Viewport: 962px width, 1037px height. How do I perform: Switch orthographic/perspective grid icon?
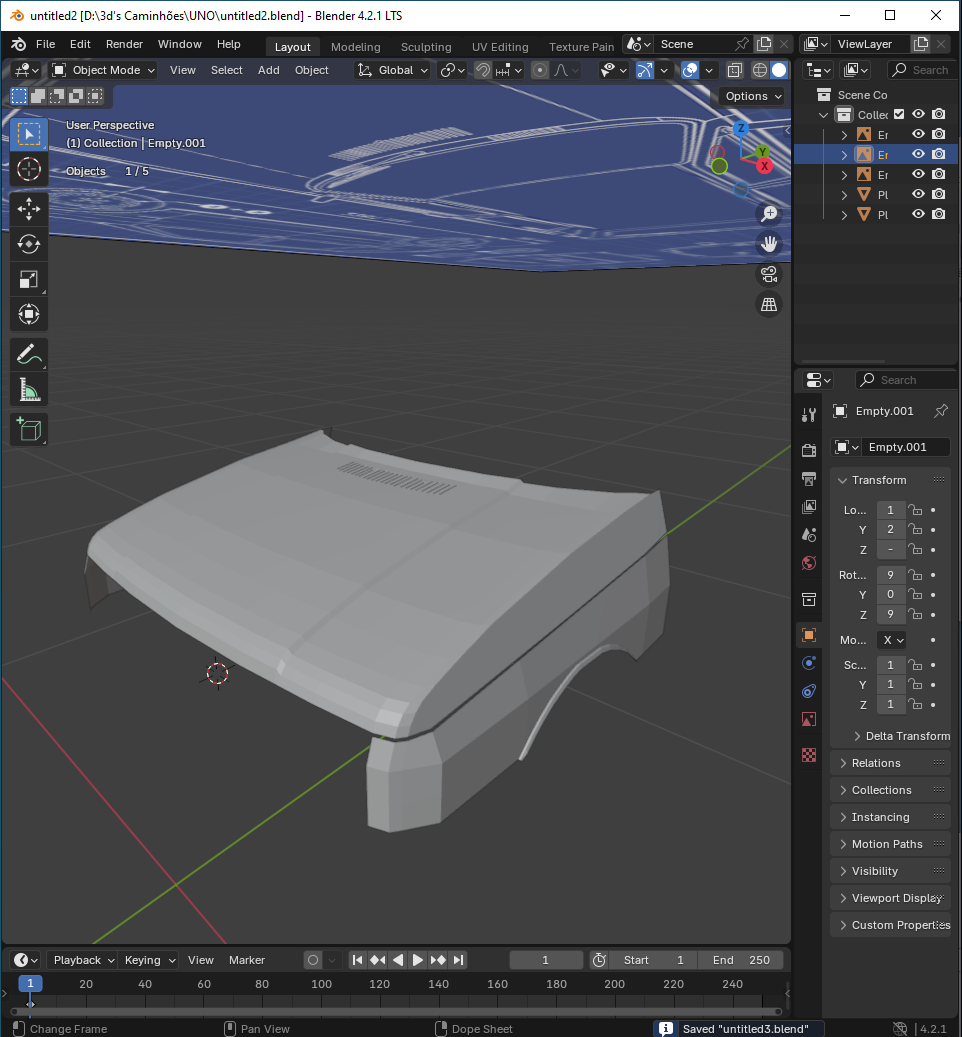[x=769, y=305]
